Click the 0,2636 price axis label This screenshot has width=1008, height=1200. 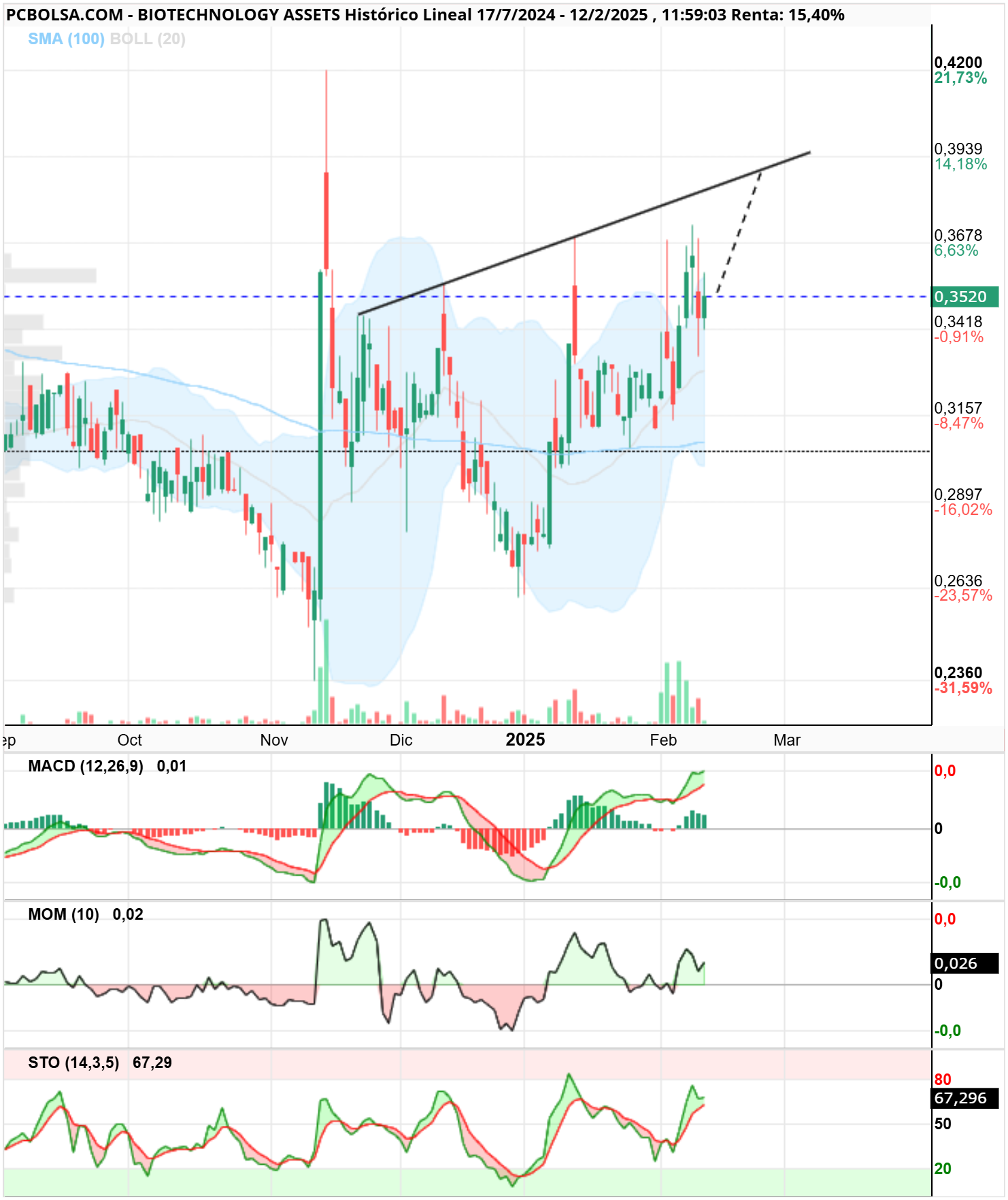[958, 581]
